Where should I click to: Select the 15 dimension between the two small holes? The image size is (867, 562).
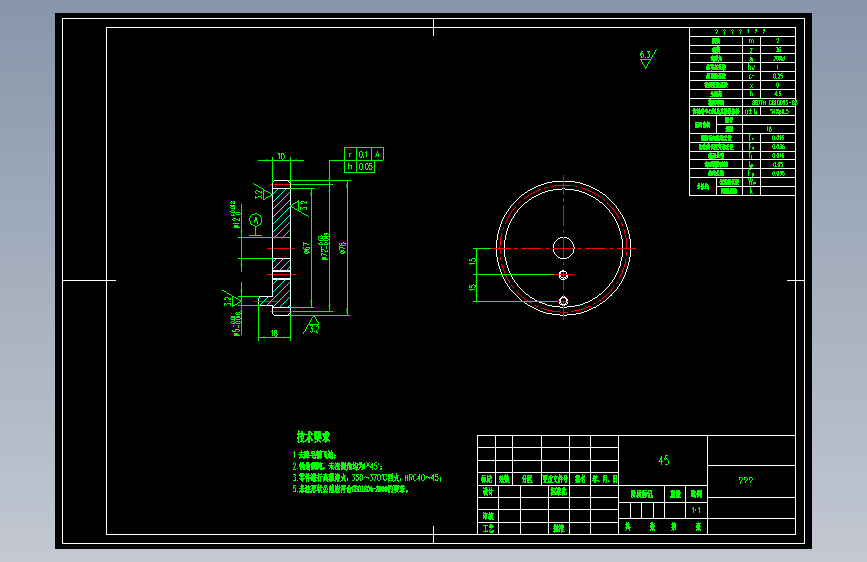point(473,288)
